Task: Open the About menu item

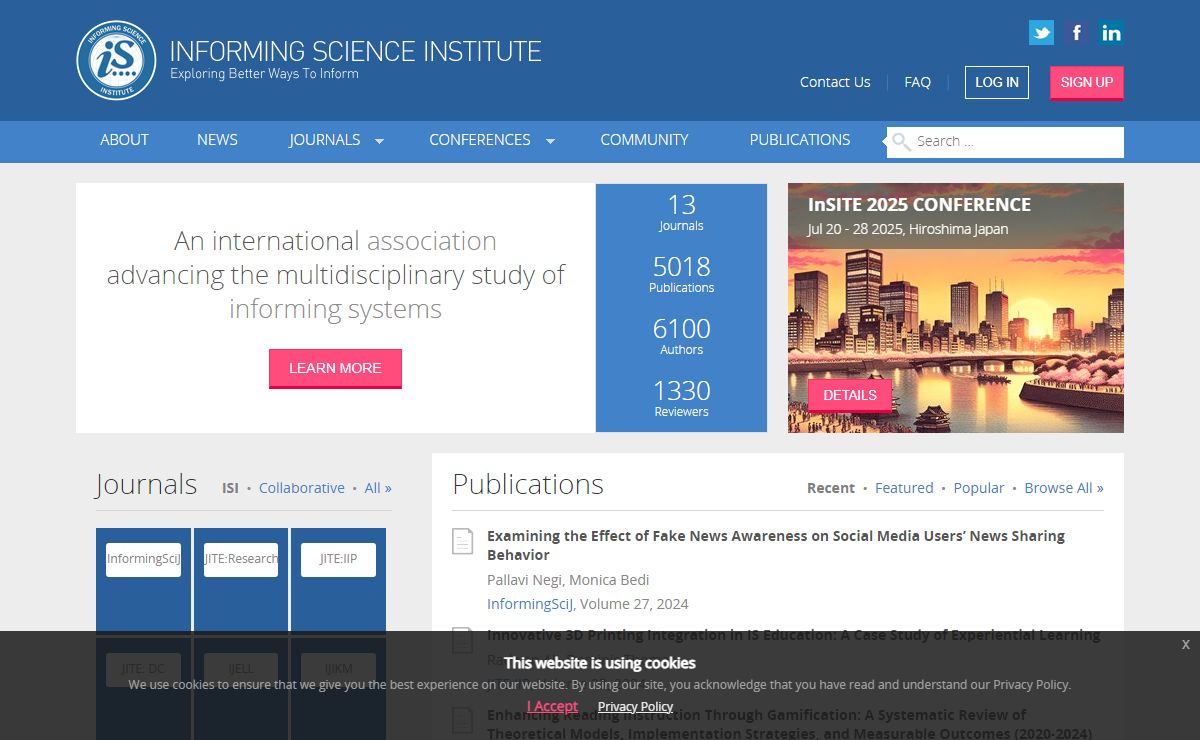Action: tap(124, 140)
